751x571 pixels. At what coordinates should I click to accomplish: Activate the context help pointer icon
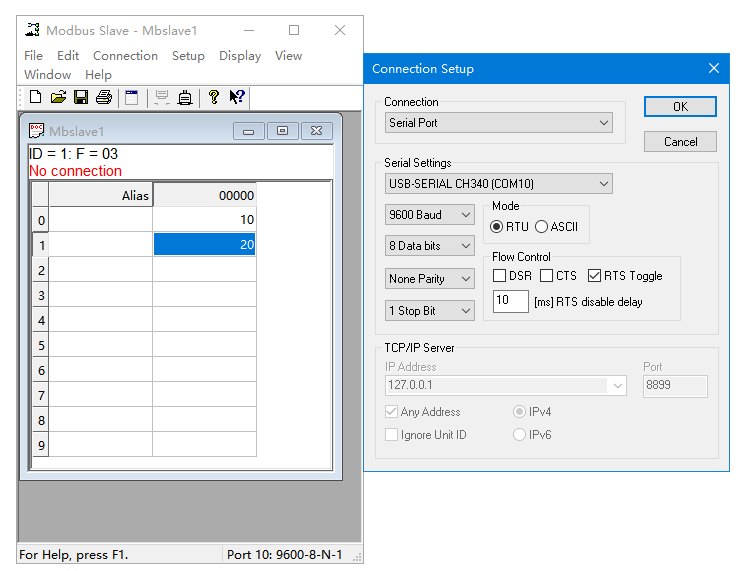pyautogui.click(x=237, y=97)
